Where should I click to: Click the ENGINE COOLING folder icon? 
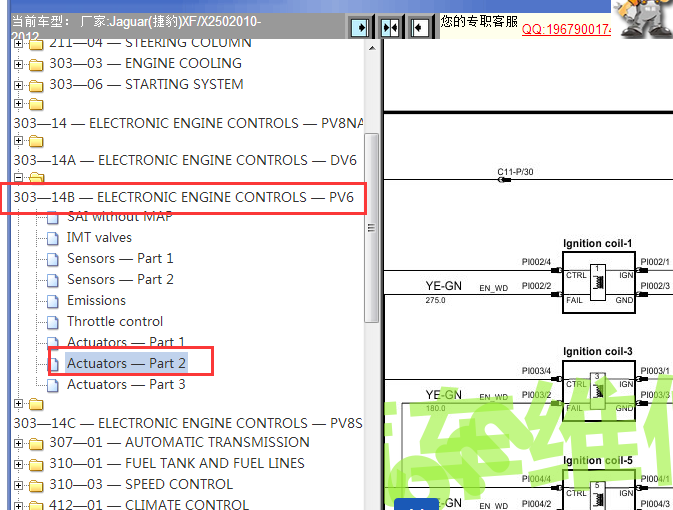[36, 65]
